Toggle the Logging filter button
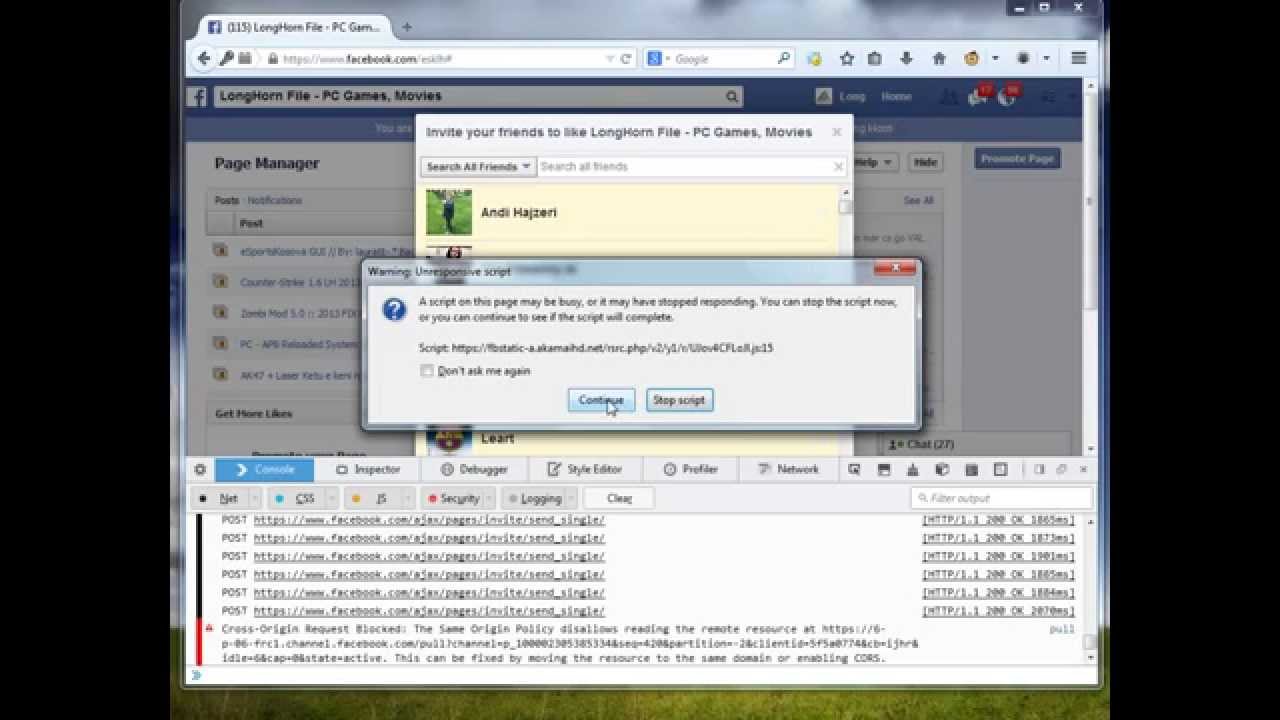This screenshot has height=720, width=1280. click(533, 498)
